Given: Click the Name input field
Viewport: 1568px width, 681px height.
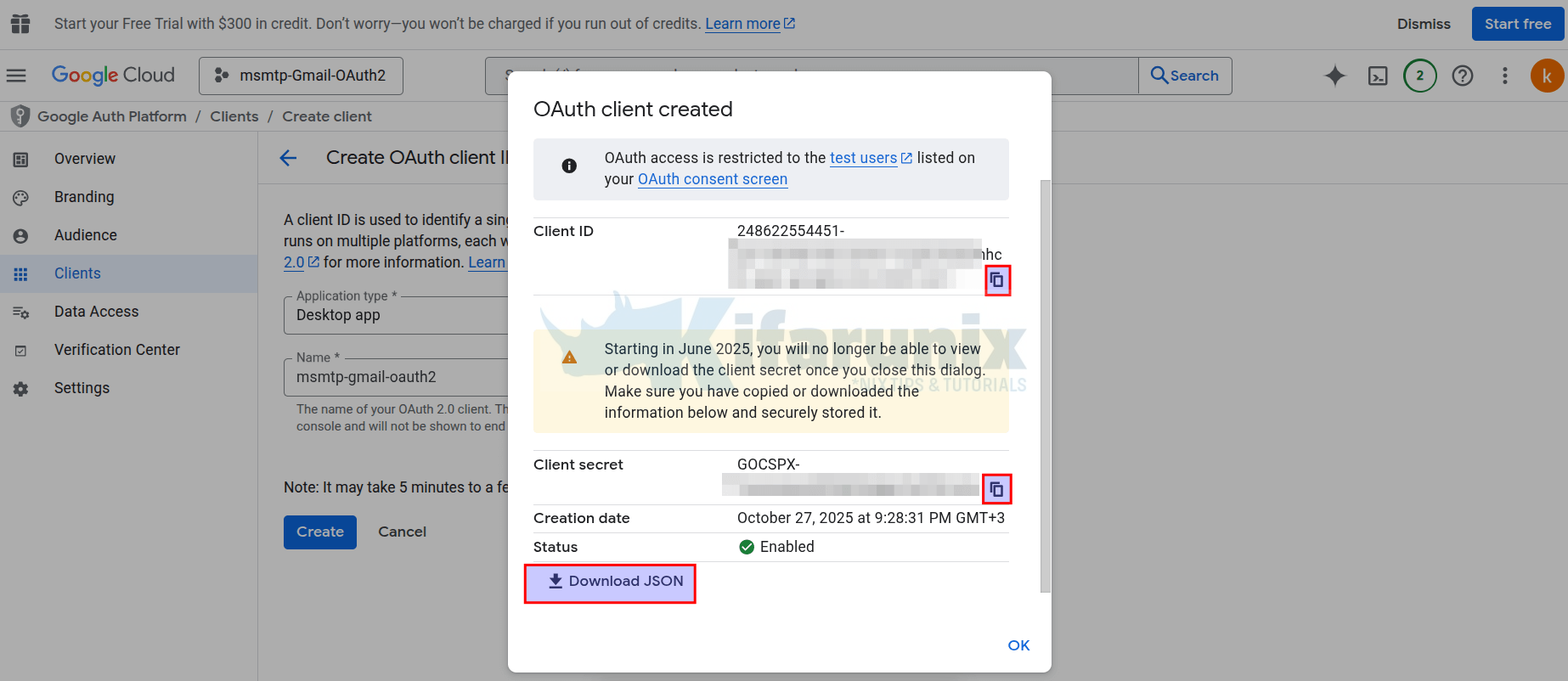Looking at the screenshot, I should coord(395,377).
